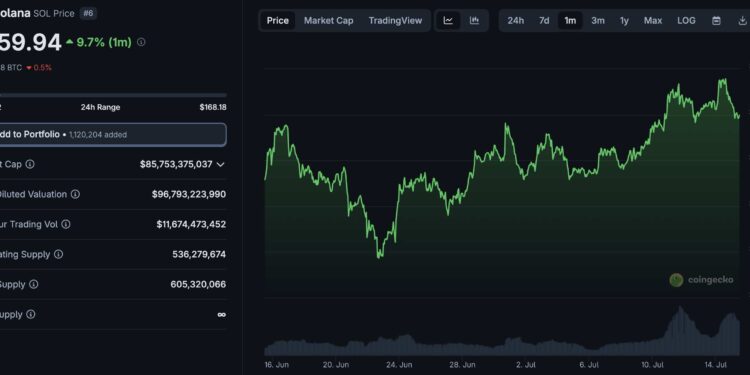Click the 28. Jun axis date label
Screen dimensions: 750x375
coord(463,364)
